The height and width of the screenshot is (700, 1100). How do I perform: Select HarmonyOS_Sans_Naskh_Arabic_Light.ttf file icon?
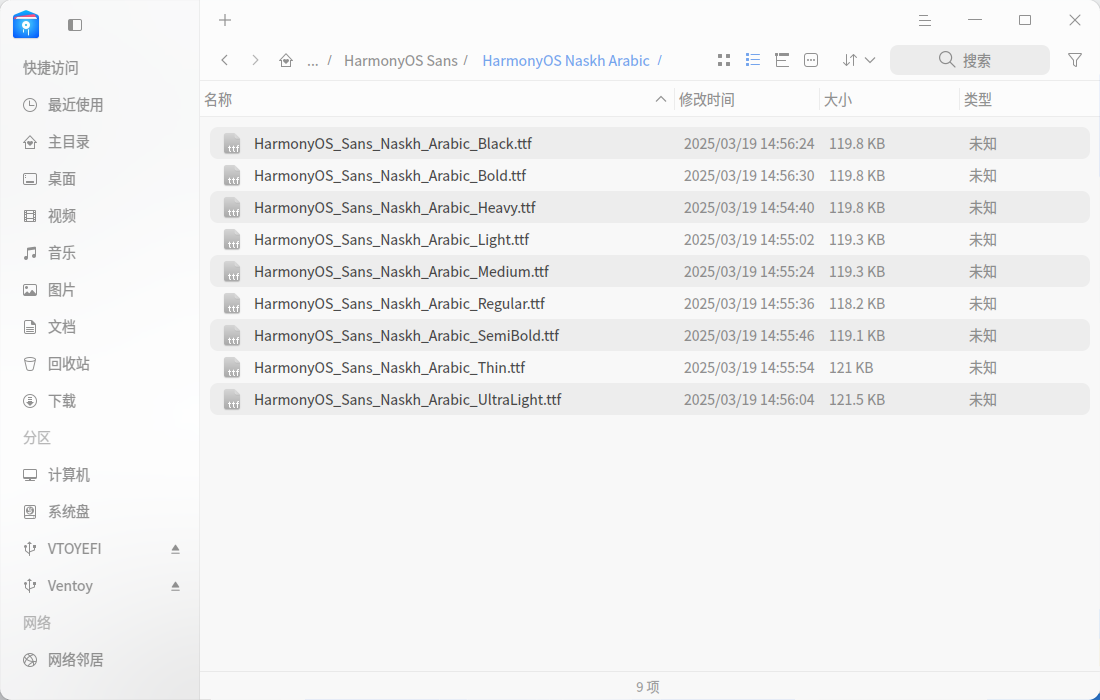(232, 240)
